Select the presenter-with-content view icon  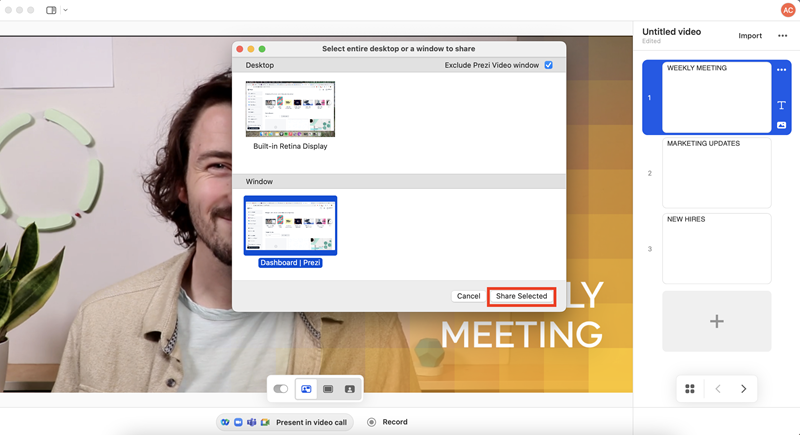click(x=306, y=389)
